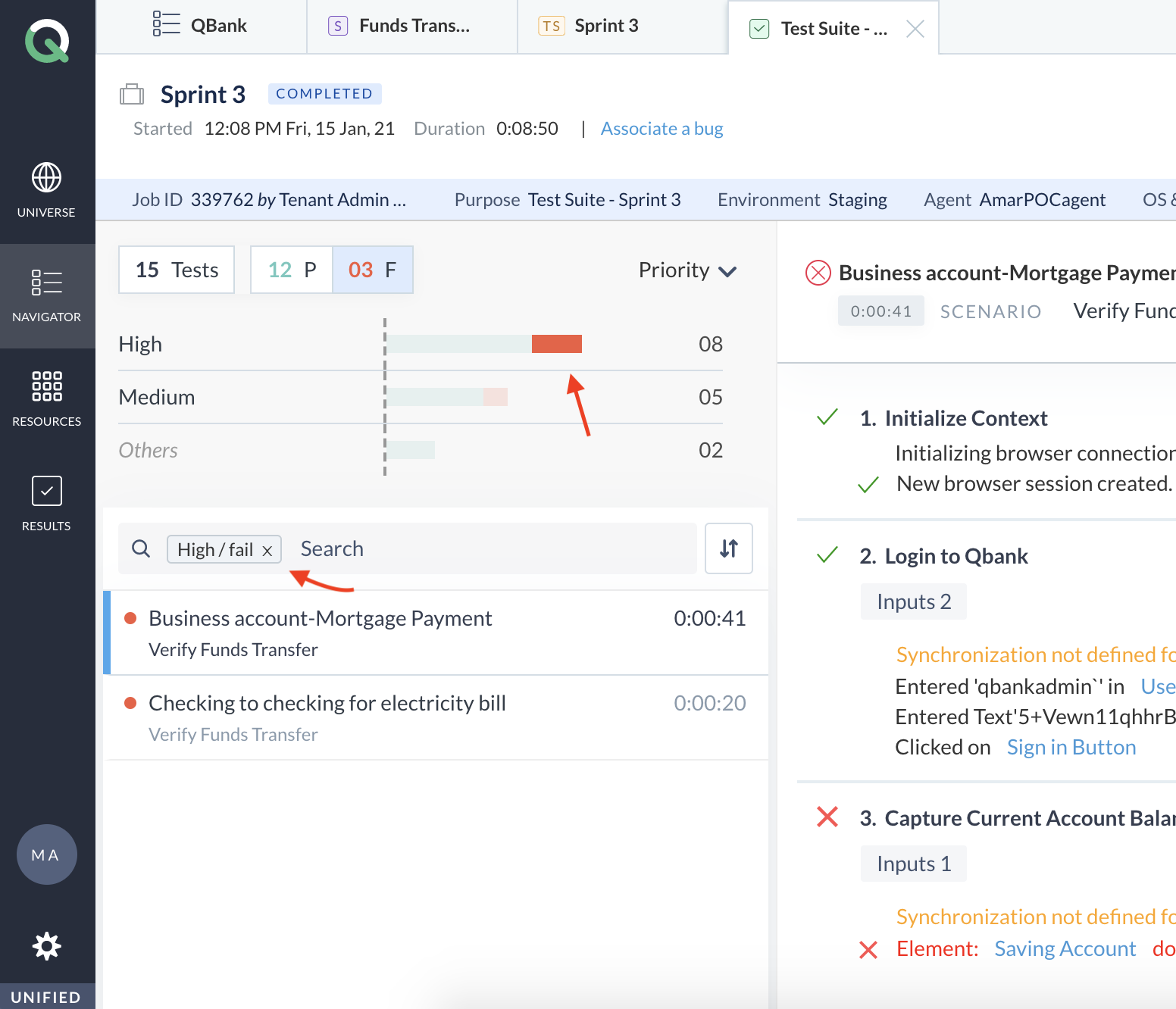
Task: Click the checkmark beside Initialize Context
Action: point(827,417)
